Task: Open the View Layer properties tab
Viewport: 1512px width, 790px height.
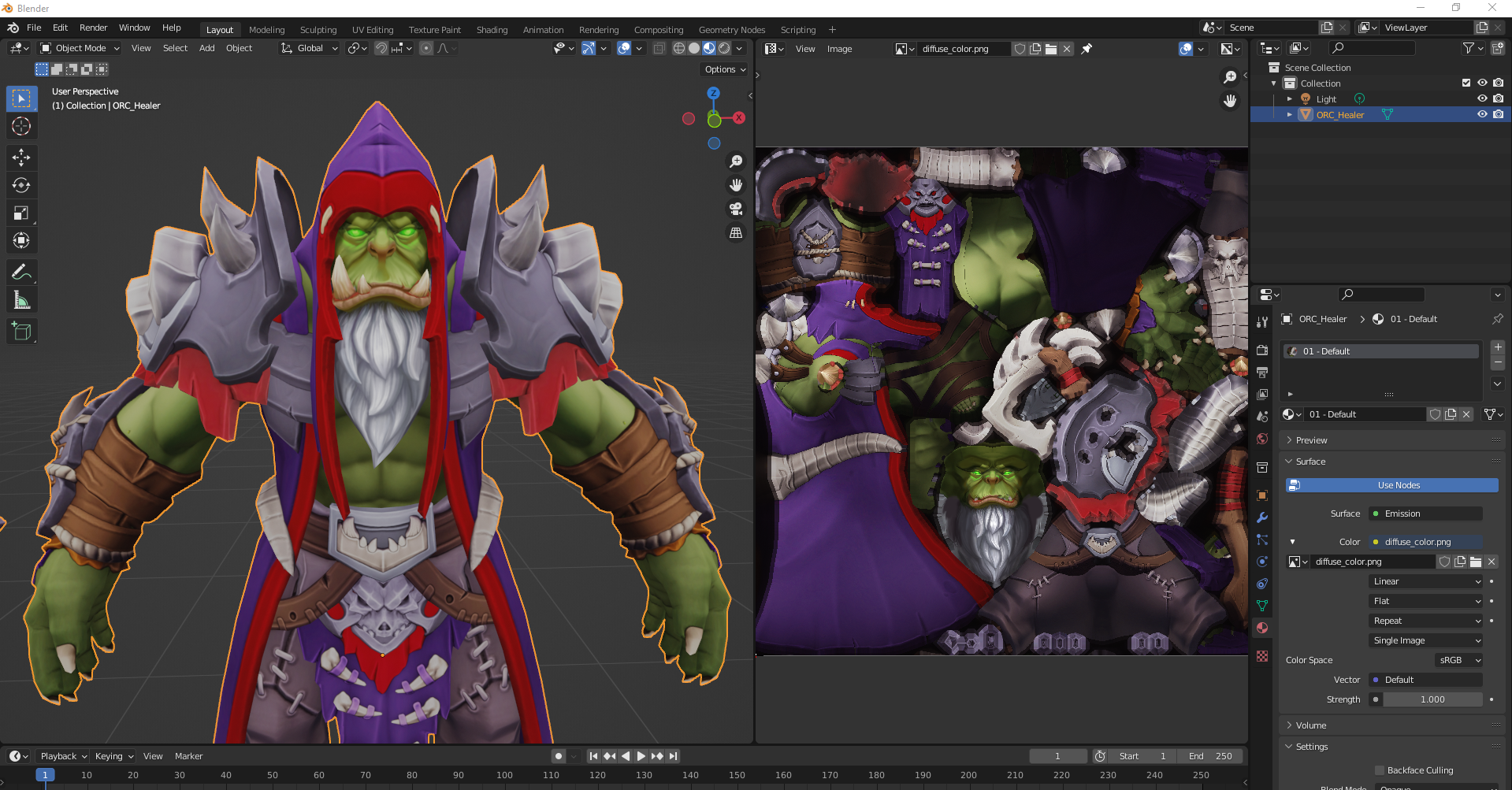Action: click(x=1262, y=394)
